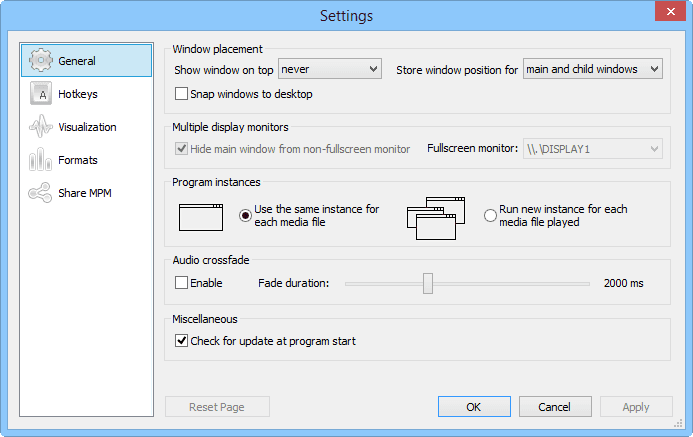Click the stacked windows instance icon
The image size is (693, 437).
(437, 217)
